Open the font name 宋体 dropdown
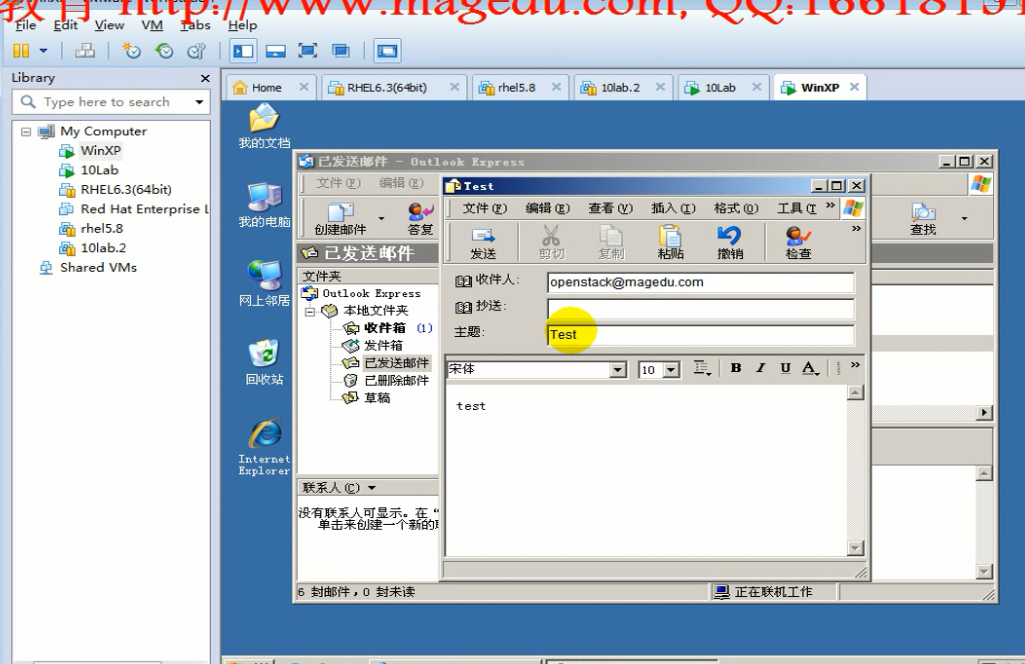This screenshot has width=1025, height=664. 618,370
